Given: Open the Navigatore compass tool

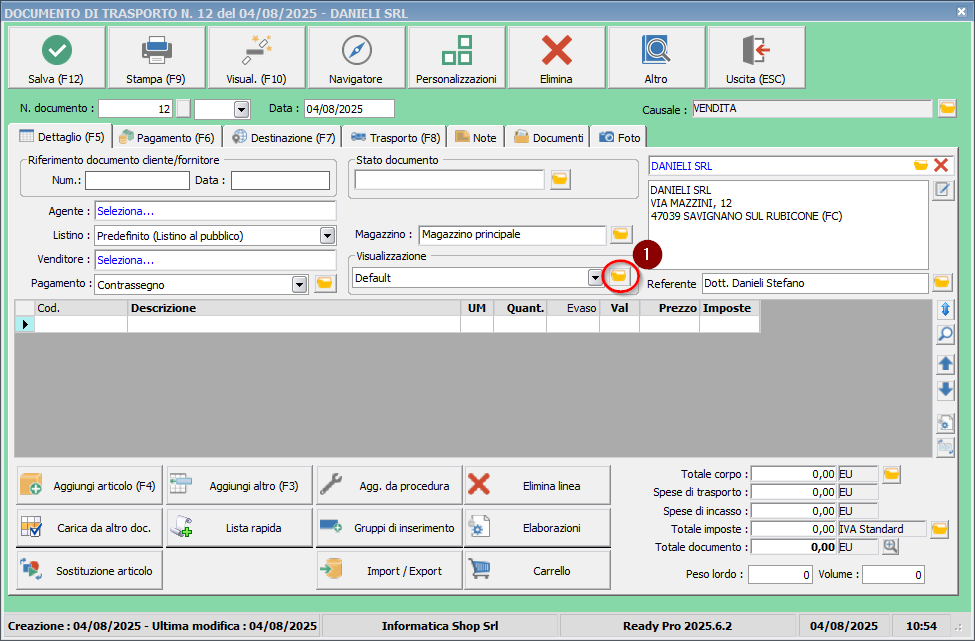Looking at the screenshot, I should (x=356, y=58).
